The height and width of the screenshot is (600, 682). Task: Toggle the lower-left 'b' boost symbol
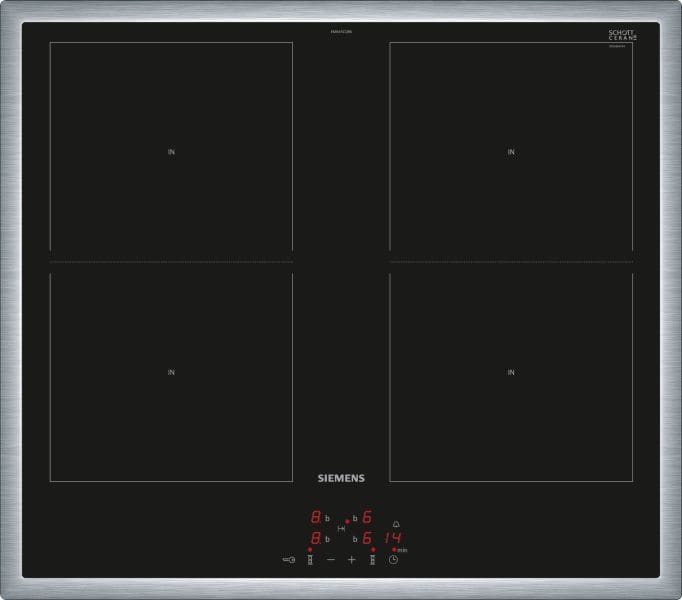click(x=328, y=539)
